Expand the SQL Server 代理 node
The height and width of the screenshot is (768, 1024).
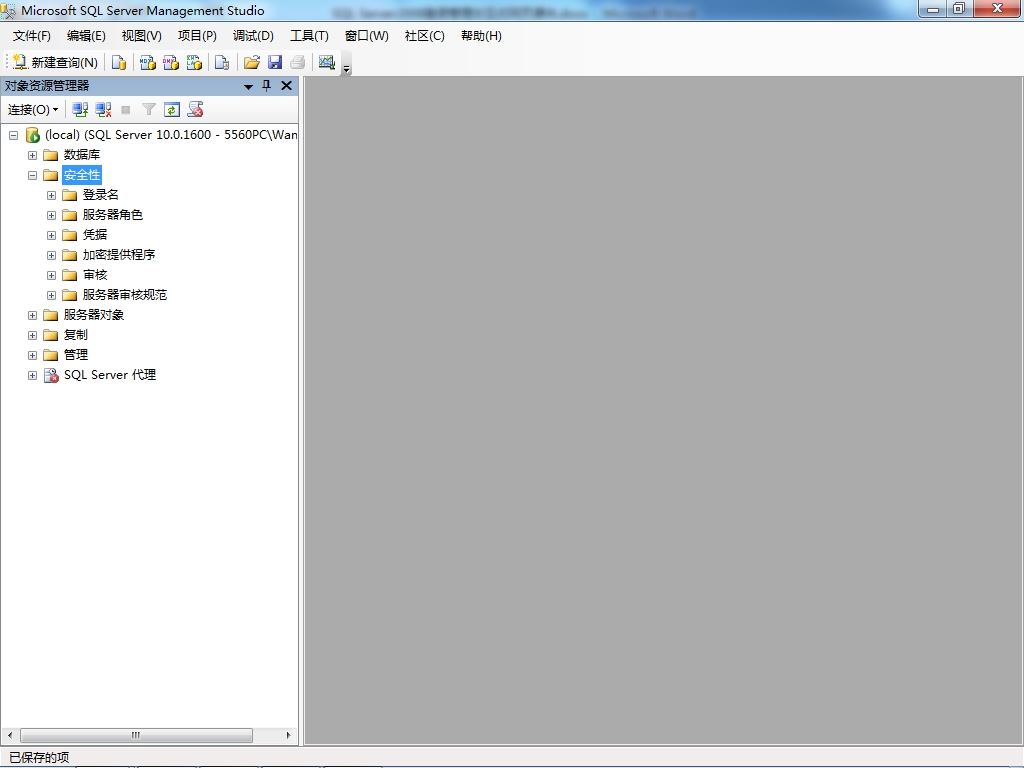(32, 376)
